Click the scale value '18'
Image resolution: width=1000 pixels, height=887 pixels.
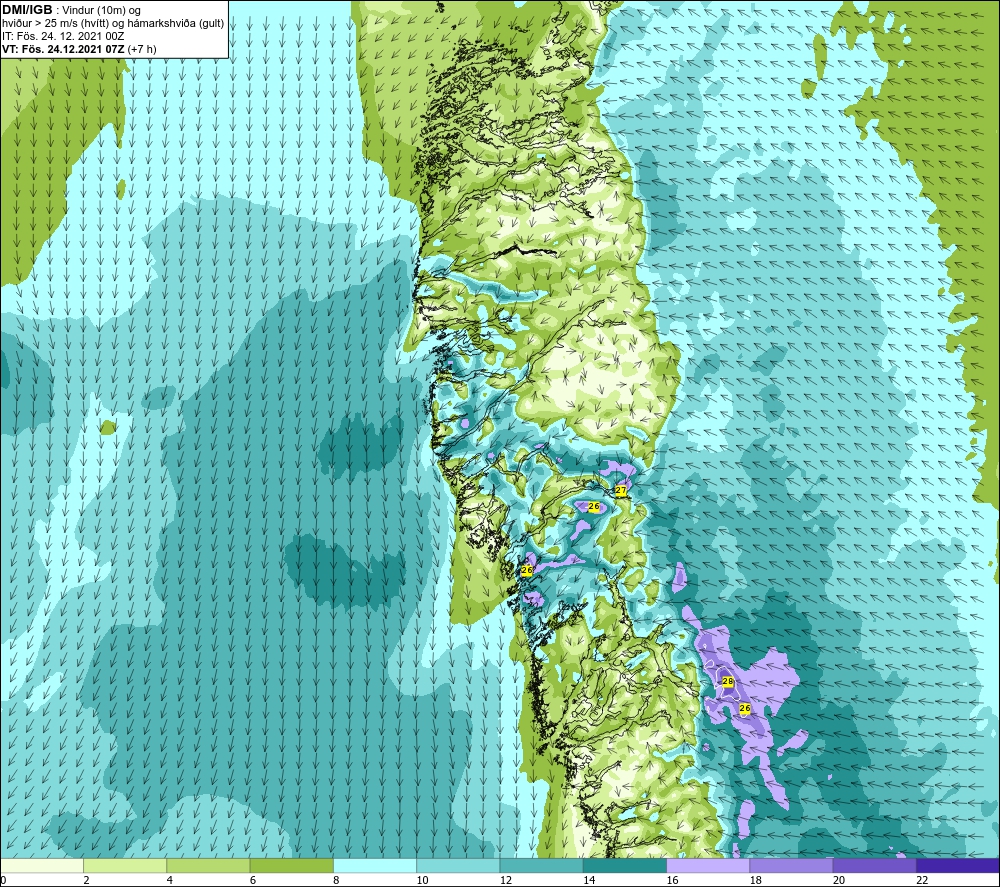point(755,880)
